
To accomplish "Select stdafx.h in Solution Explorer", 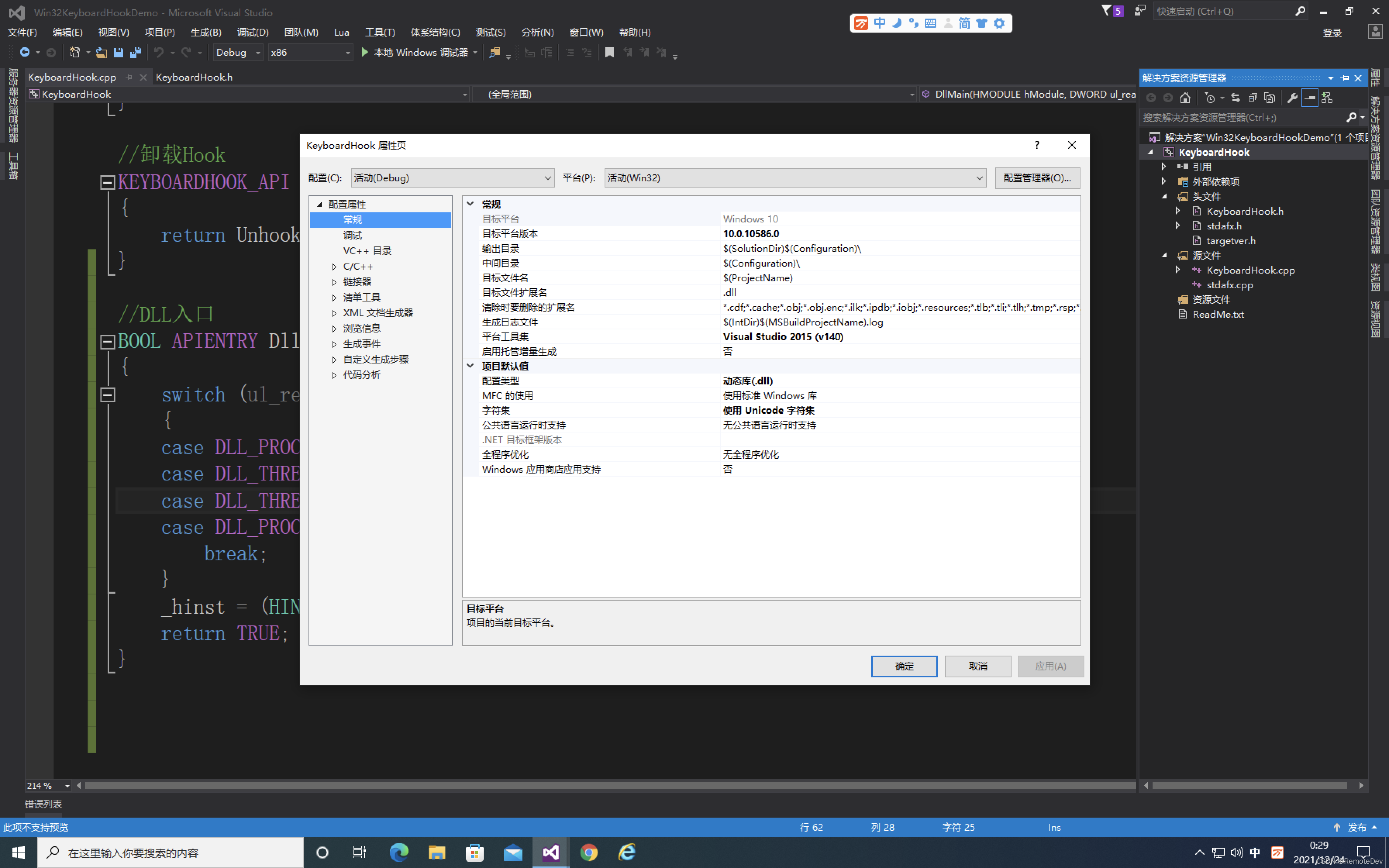I will [1224, 226].
